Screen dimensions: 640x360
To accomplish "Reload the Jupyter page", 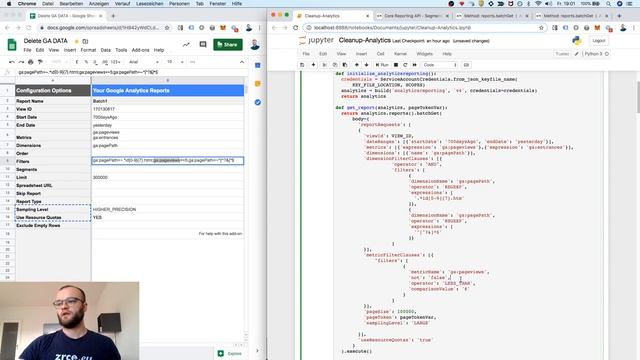I will [296, 28].
